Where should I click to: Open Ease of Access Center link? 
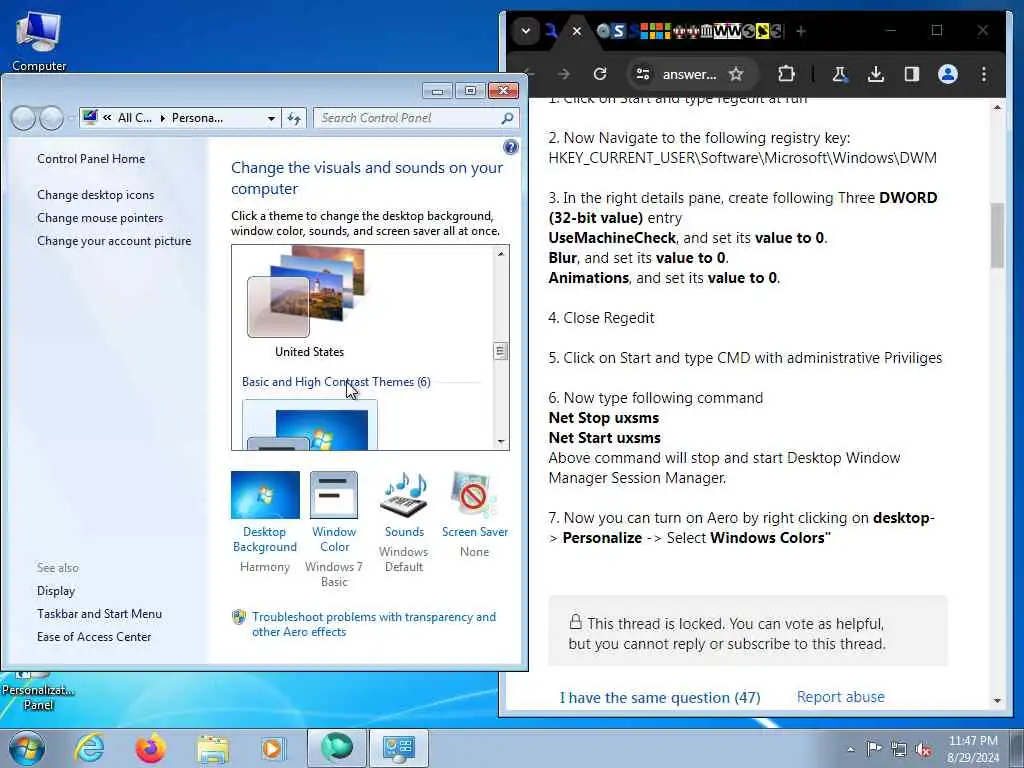93,637
